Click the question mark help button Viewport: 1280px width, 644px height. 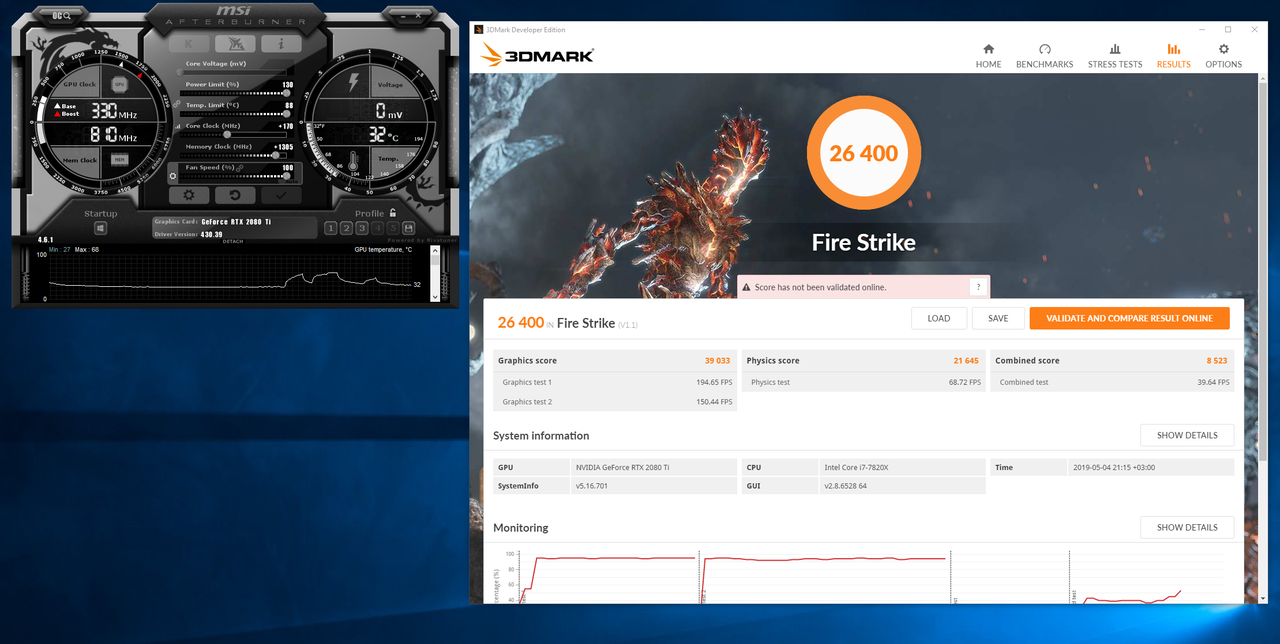[x=978, y=287]
